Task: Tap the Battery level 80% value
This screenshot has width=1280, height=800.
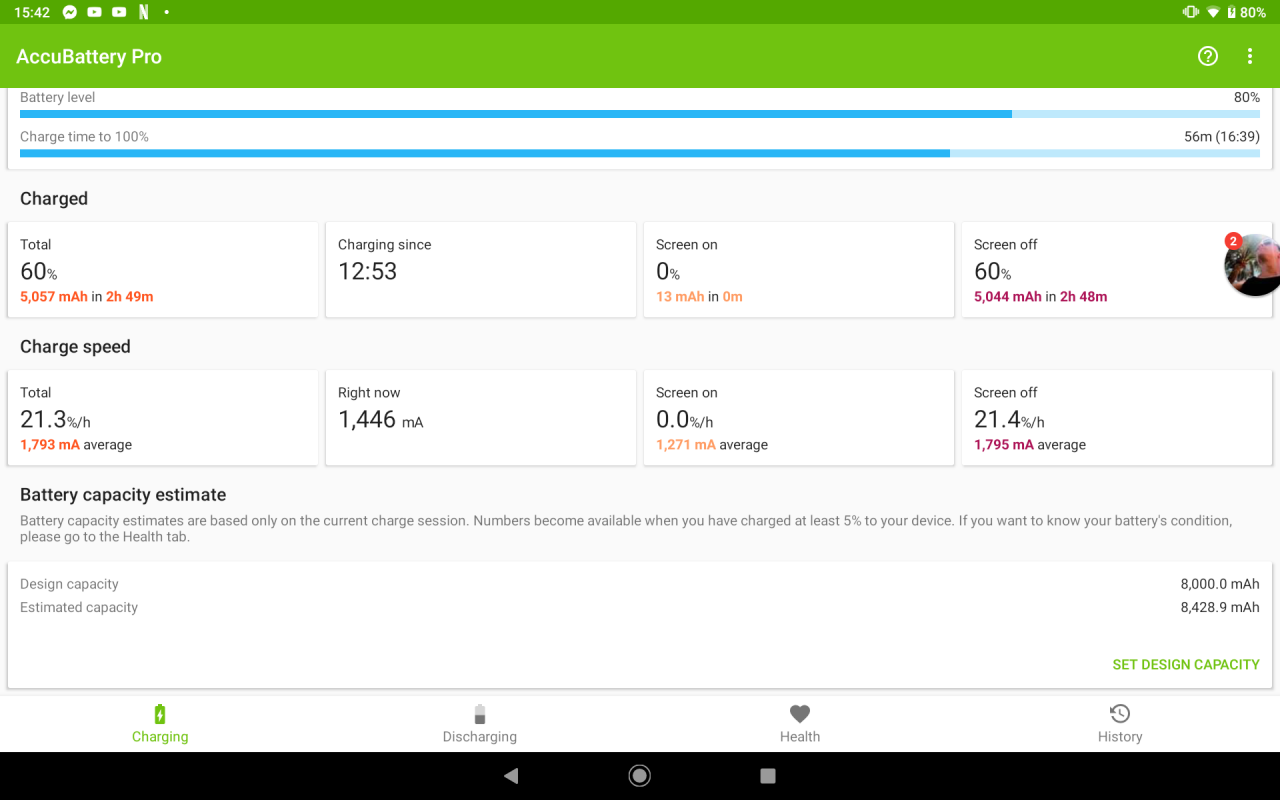Action: point(1247,98)
